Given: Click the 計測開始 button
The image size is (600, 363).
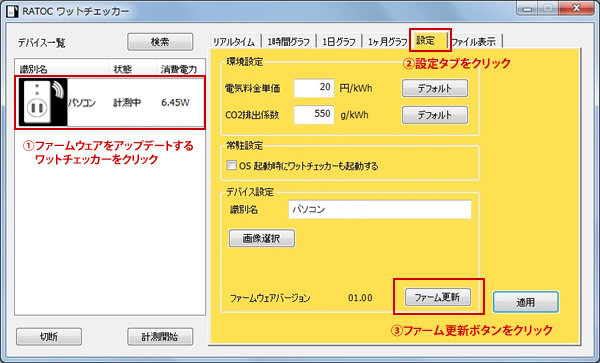Looking at the screenshot, I should tap(160, 337).
